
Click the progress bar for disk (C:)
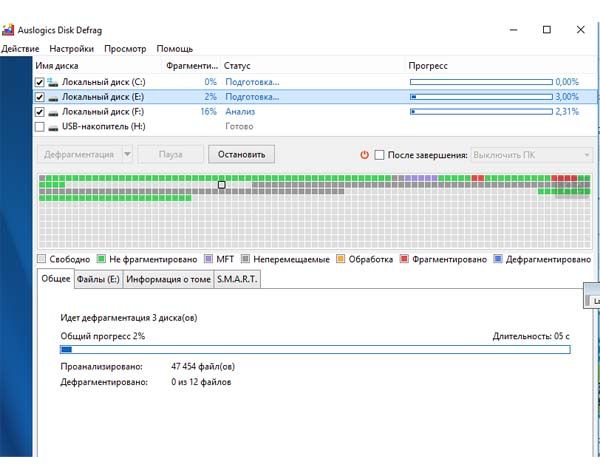coord(481,82)
